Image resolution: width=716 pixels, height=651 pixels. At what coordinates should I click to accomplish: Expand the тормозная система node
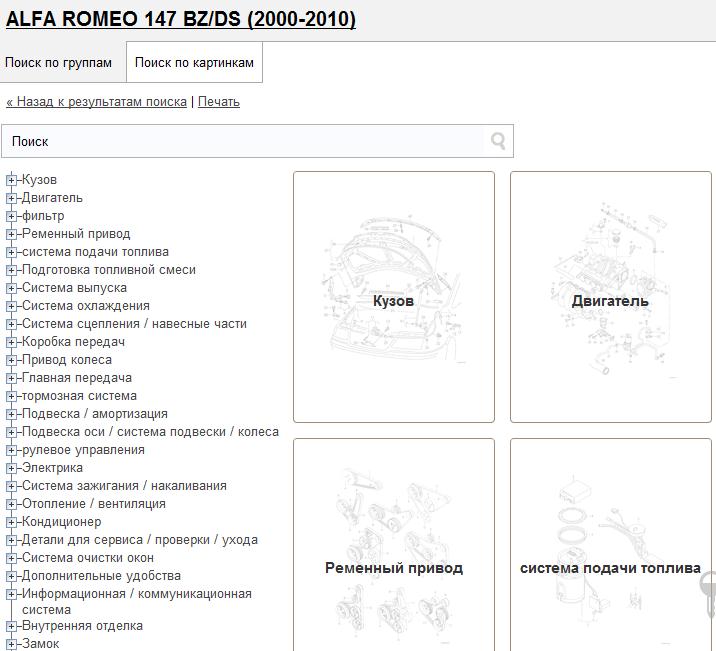12,396
